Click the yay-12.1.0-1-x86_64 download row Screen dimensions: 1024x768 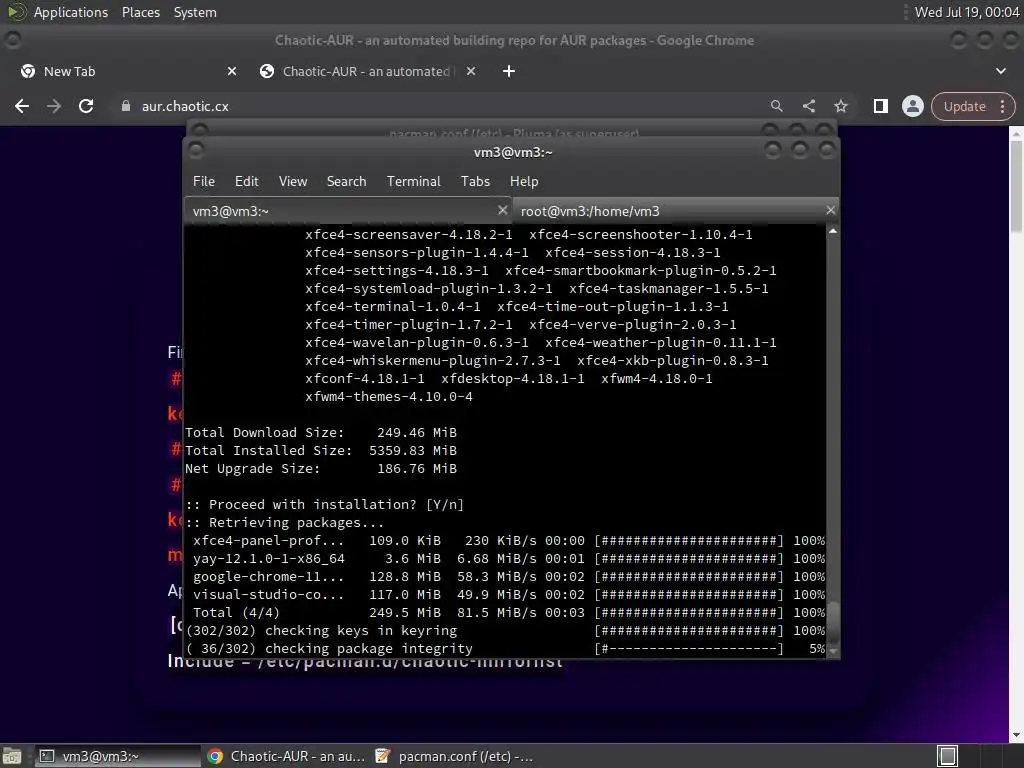[x=508, y=558]
